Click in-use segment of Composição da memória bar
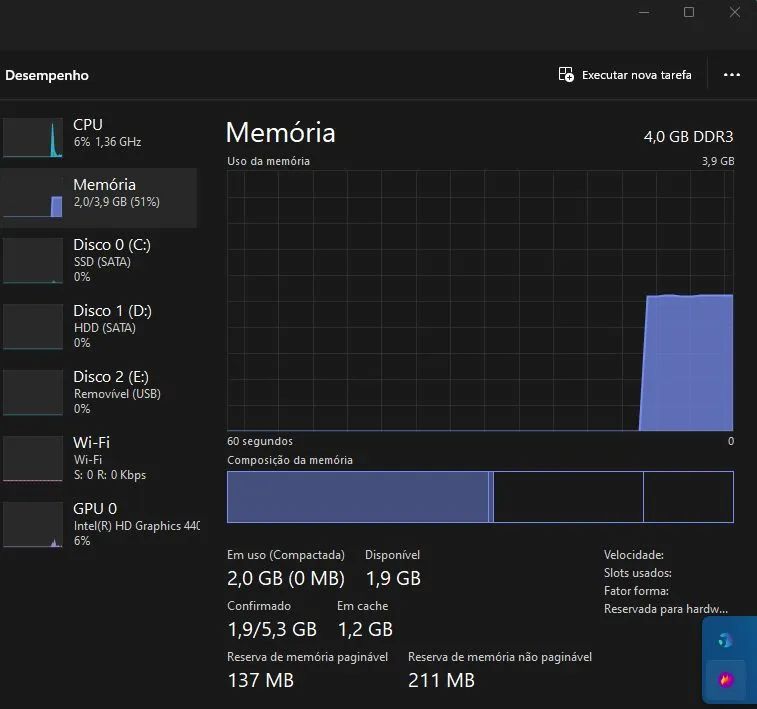 [357, 497]
